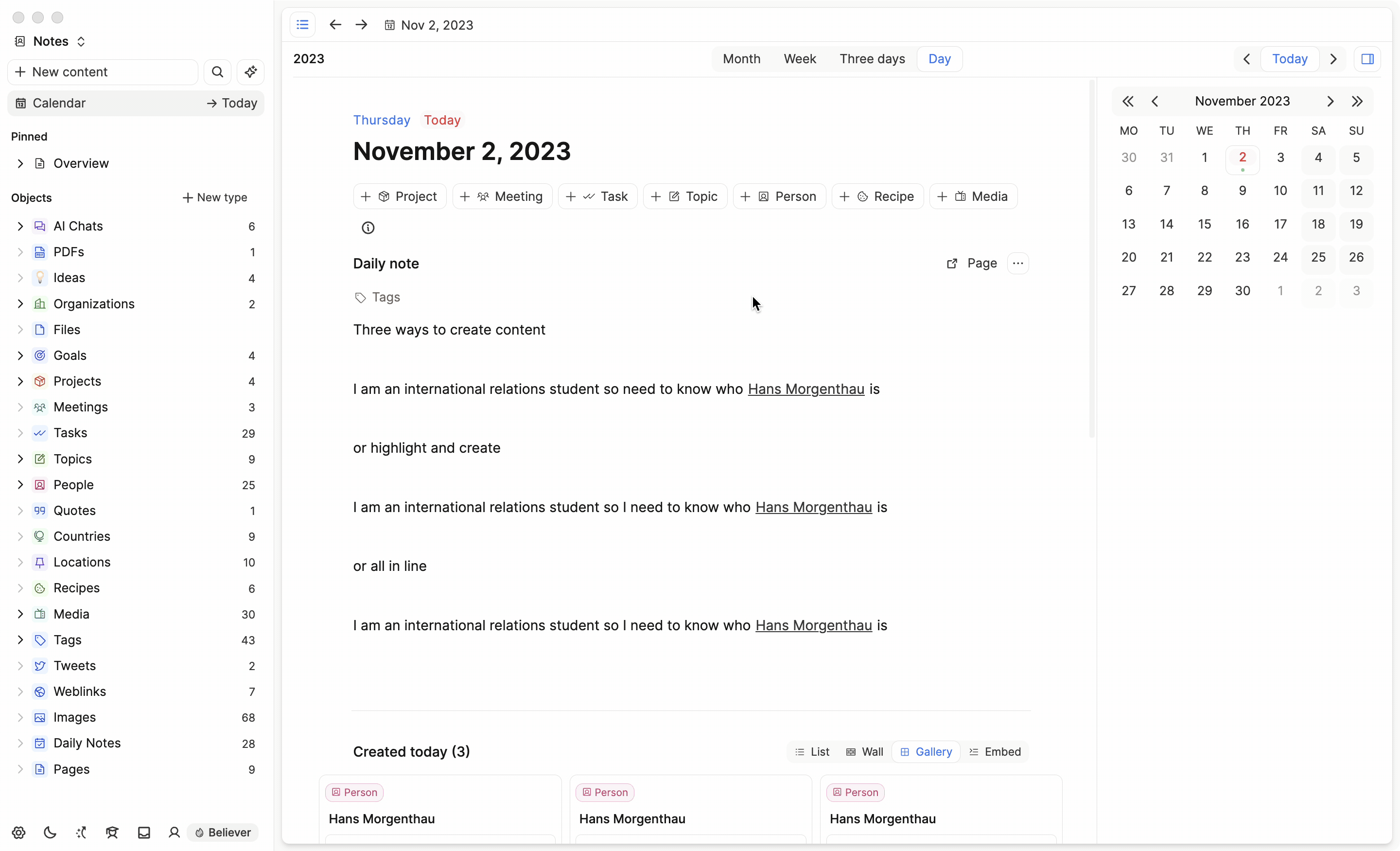Click the graduation cap learning icon
Screen dimensions: 1400x851
pos(112,832)
